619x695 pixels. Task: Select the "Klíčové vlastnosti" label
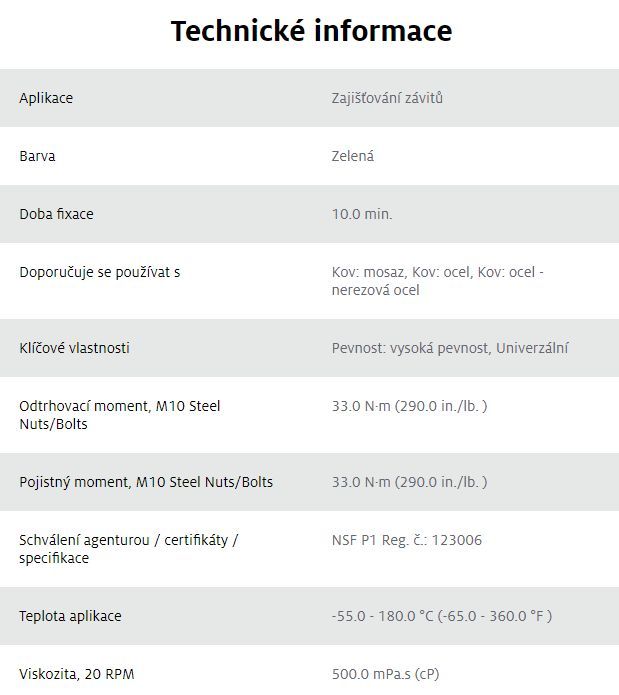74,348
